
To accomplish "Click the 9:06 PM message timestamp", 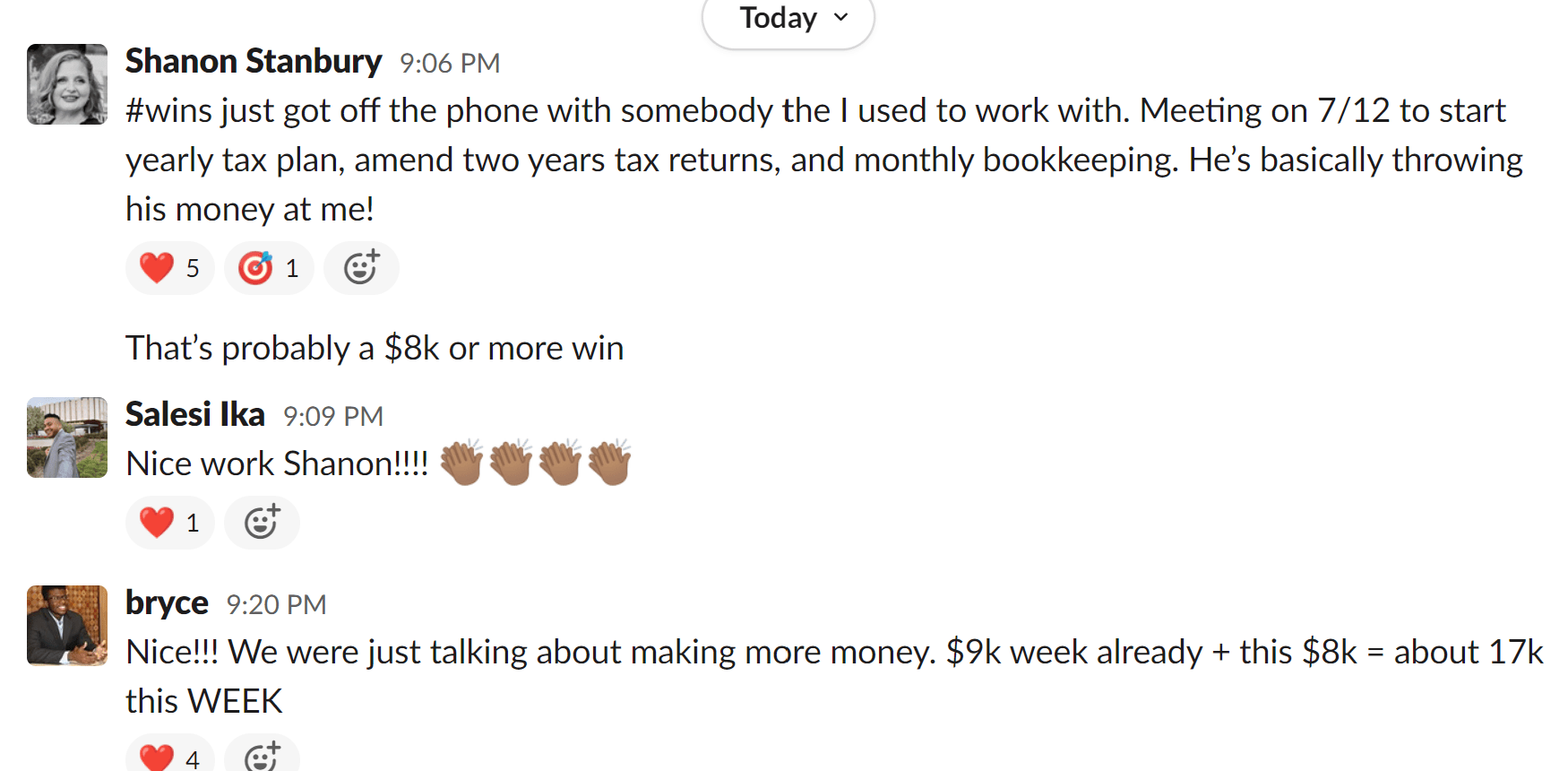I will [450, 63].
